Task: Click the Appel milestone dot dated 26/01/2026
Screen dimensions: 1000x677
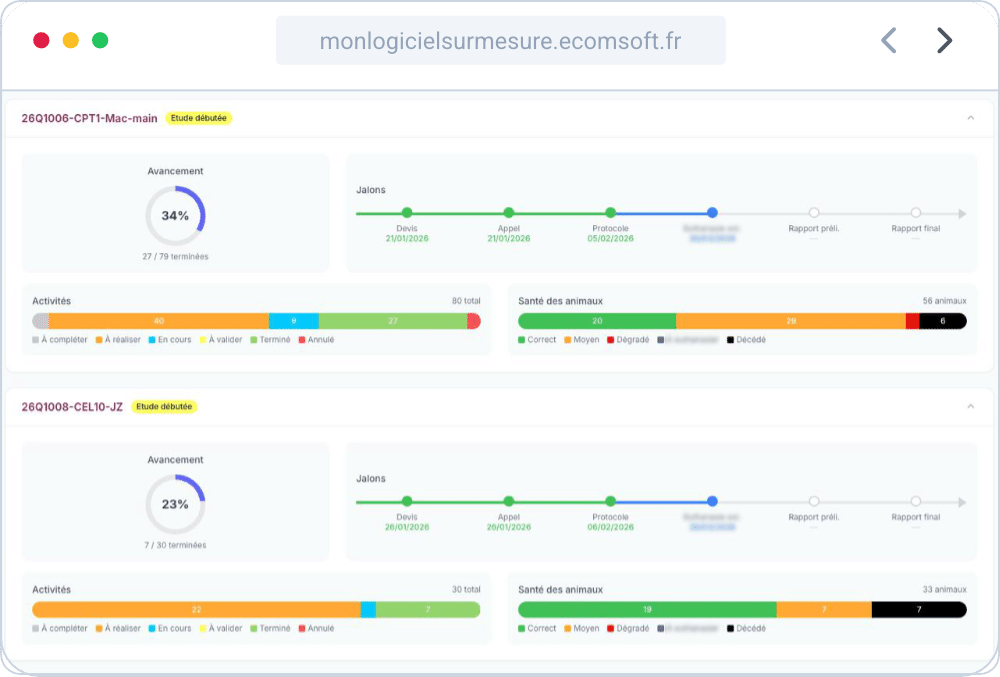Action: click(509, 502)
